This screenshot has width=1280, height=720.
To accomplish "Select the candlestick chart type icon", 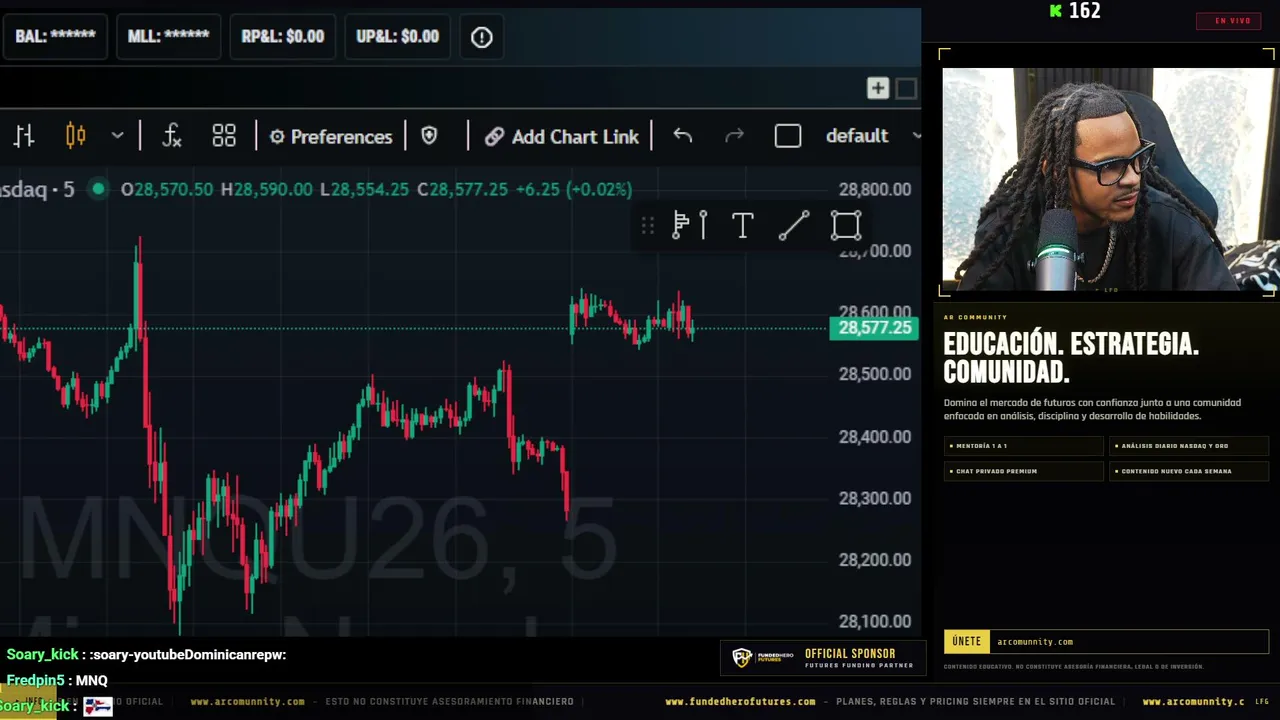I will [75, 136].
